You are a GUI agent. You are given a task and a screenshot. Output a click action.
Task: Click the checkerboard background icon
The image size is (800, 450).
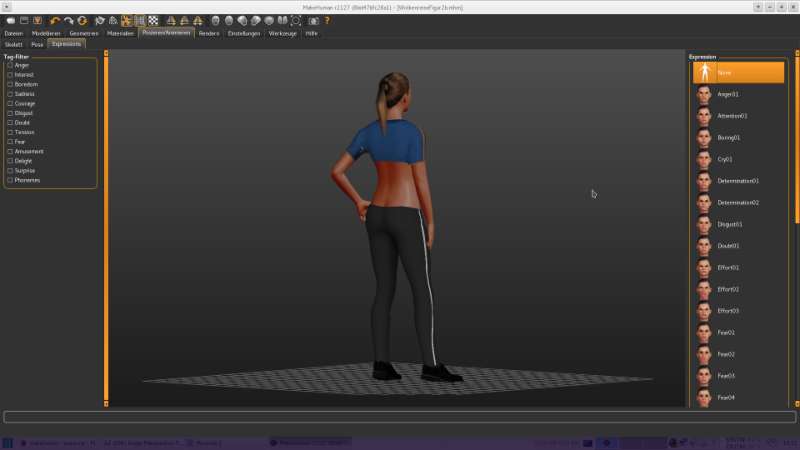click(153, 20)
